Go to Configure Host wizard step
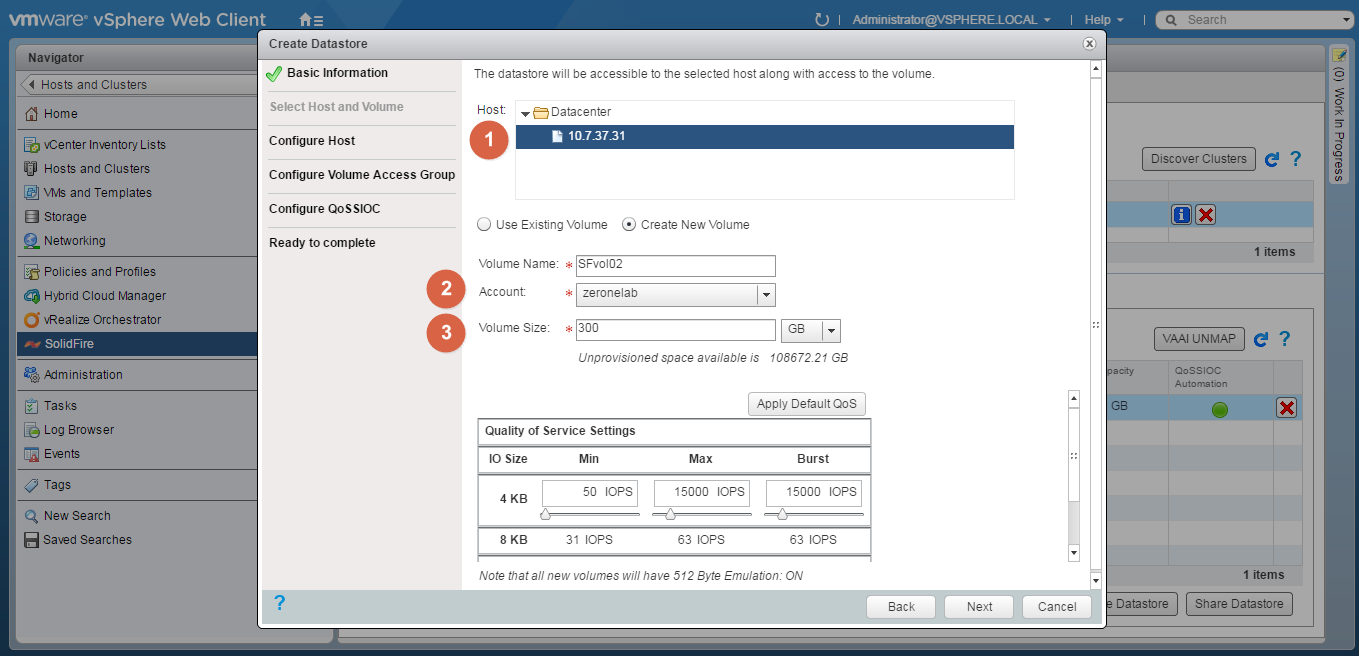The width and height of the screenshot is (1359, 656). click(312, 141)
